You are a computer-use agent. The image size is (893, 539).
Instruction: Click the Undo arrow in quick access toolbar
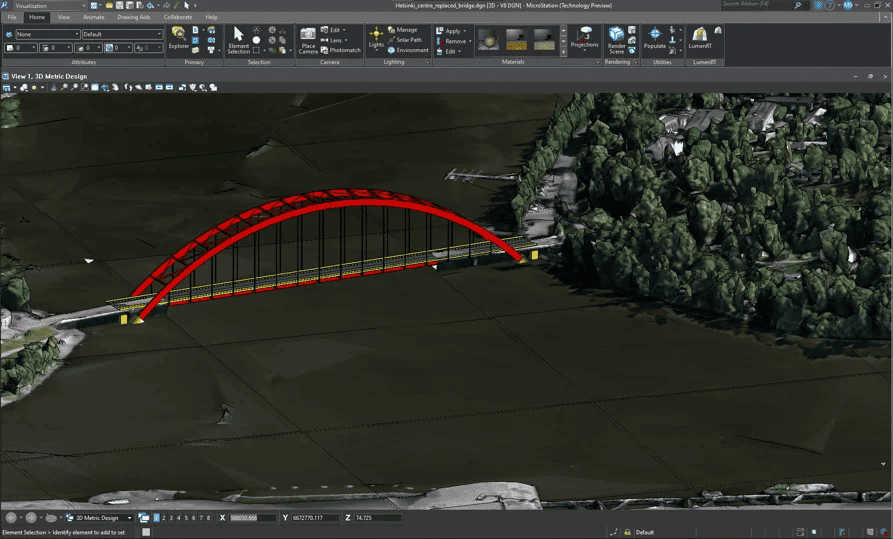(x=150, y=6)
